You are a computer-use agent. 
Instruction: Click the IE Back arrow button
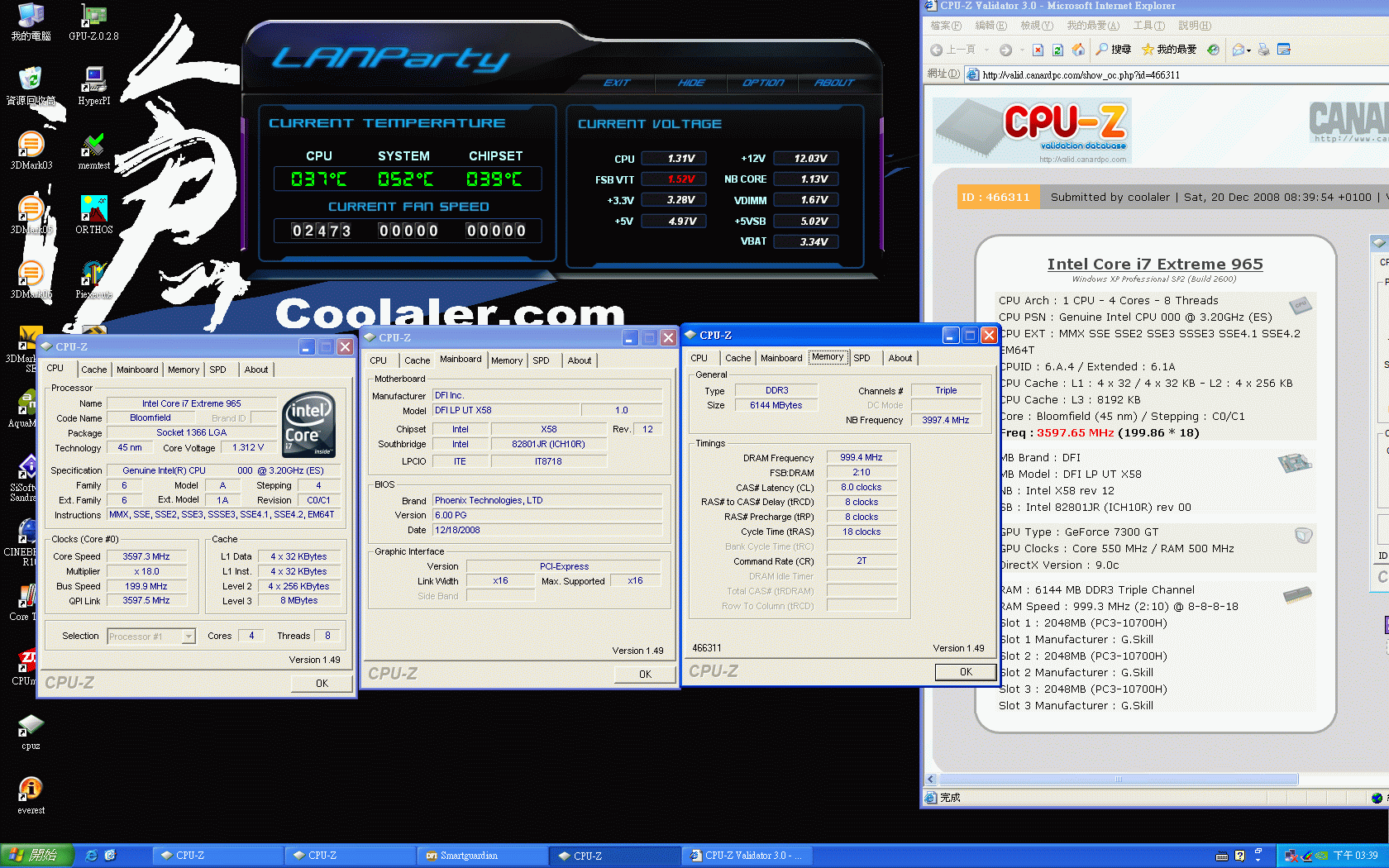pos(937,50)
